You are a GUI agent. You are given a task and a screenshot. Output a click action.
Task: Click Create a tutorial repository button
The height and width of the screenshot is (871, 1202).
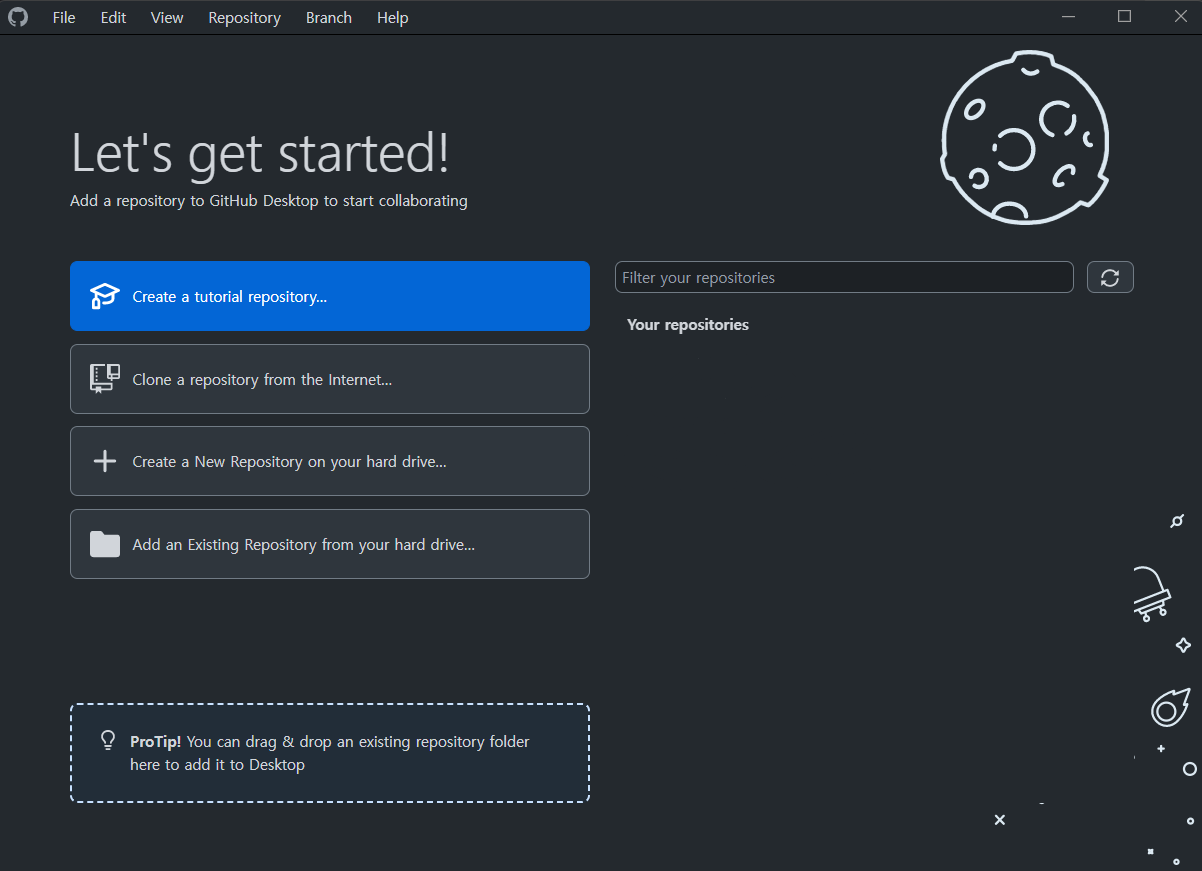330,296
